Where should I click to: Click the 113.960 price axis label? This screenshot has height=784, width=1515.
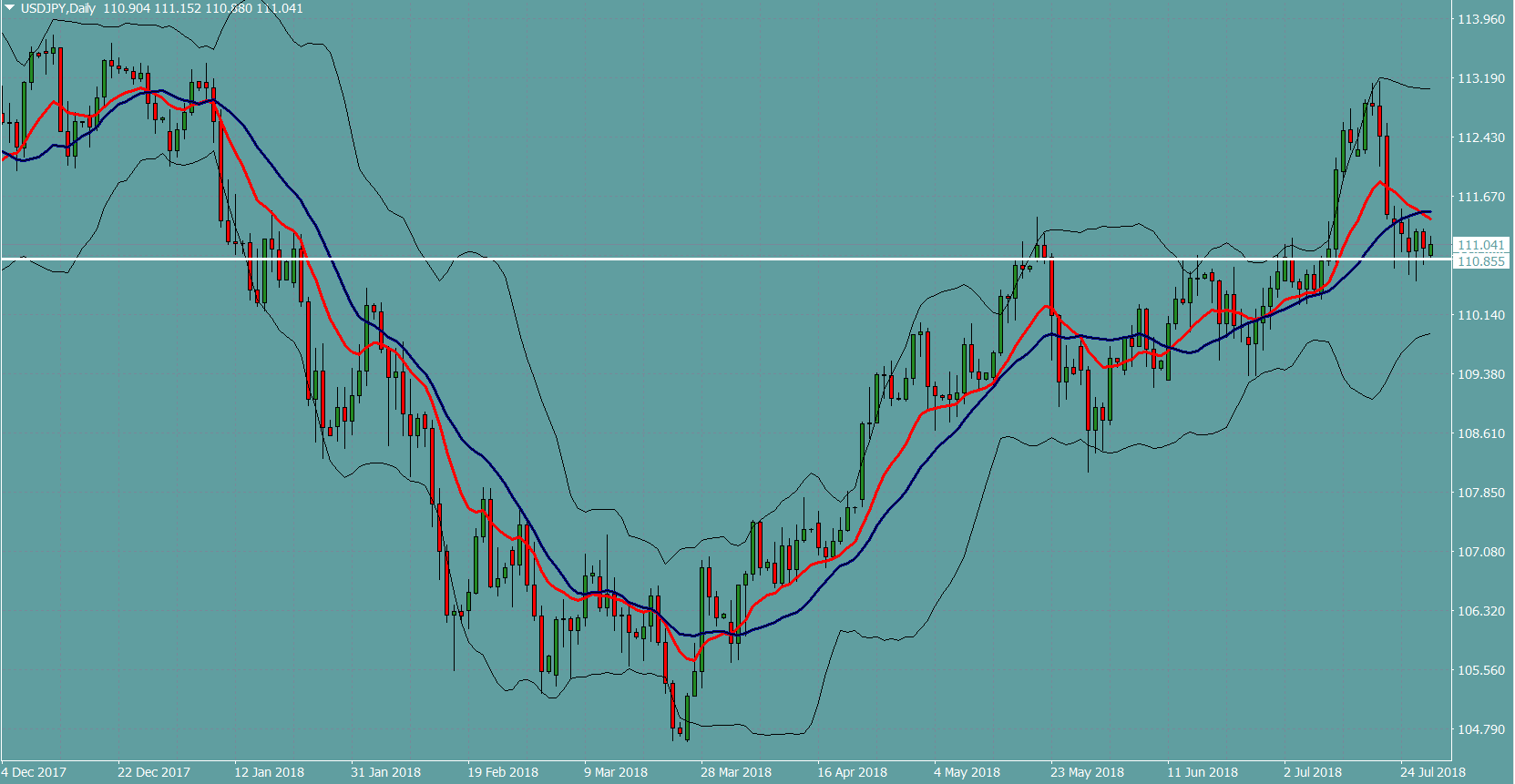pyautogui.click(x=1480, y=19)
